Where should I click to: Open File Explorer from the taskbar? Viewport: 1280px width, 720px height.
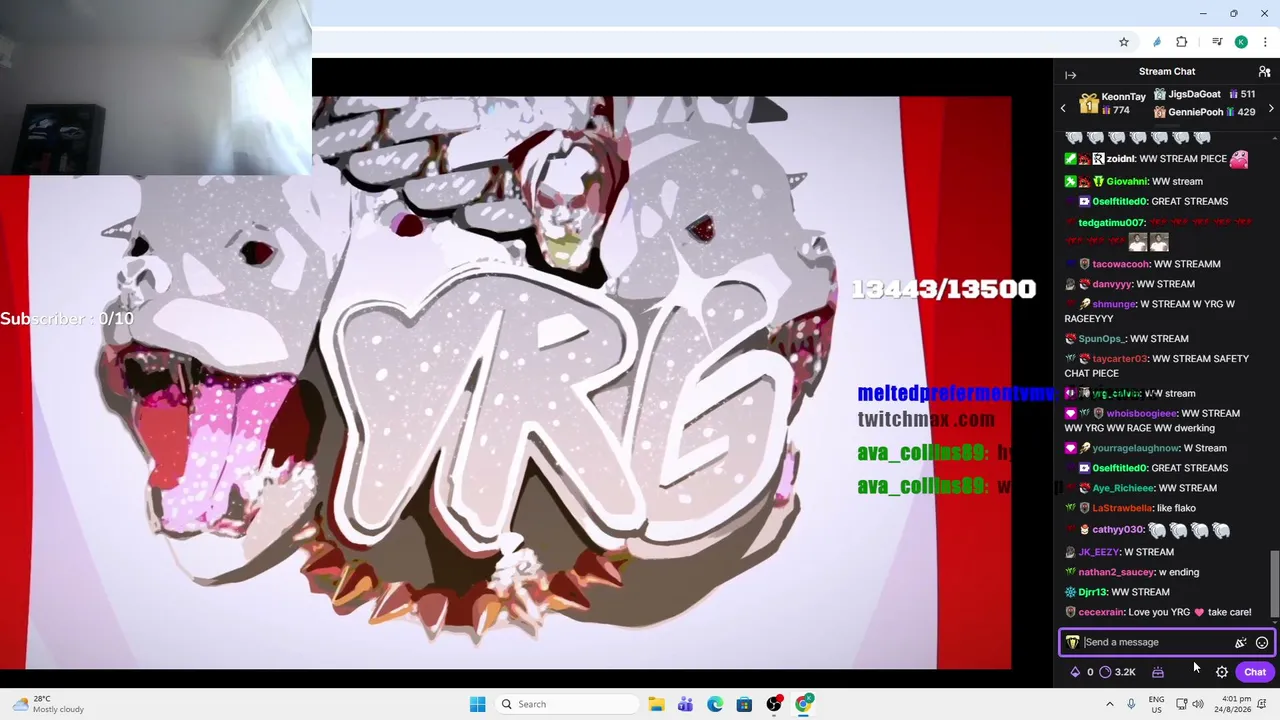[x=656, y=704]
